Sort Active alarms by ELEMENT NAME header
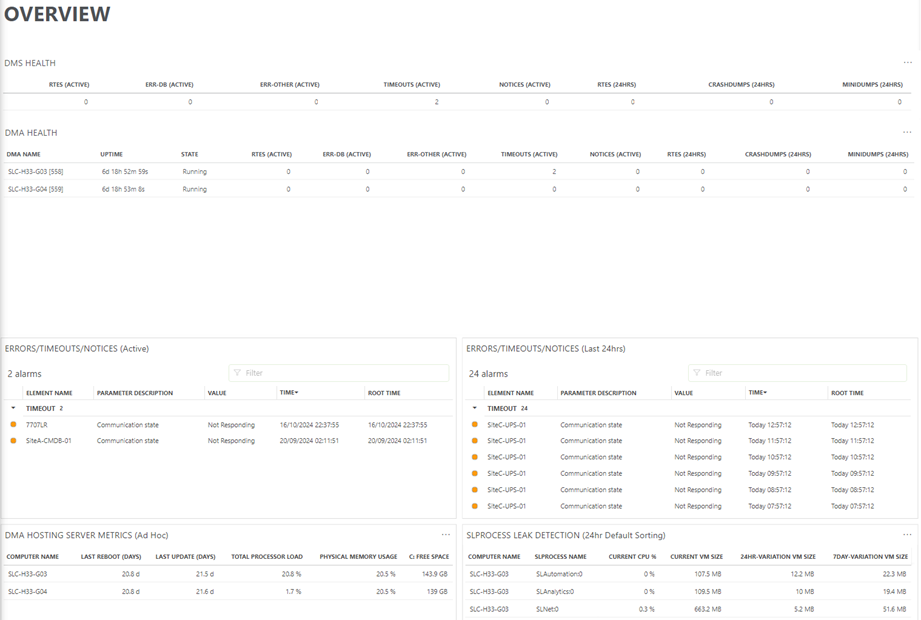Screen dimensions: 921x620 [49, 393]
